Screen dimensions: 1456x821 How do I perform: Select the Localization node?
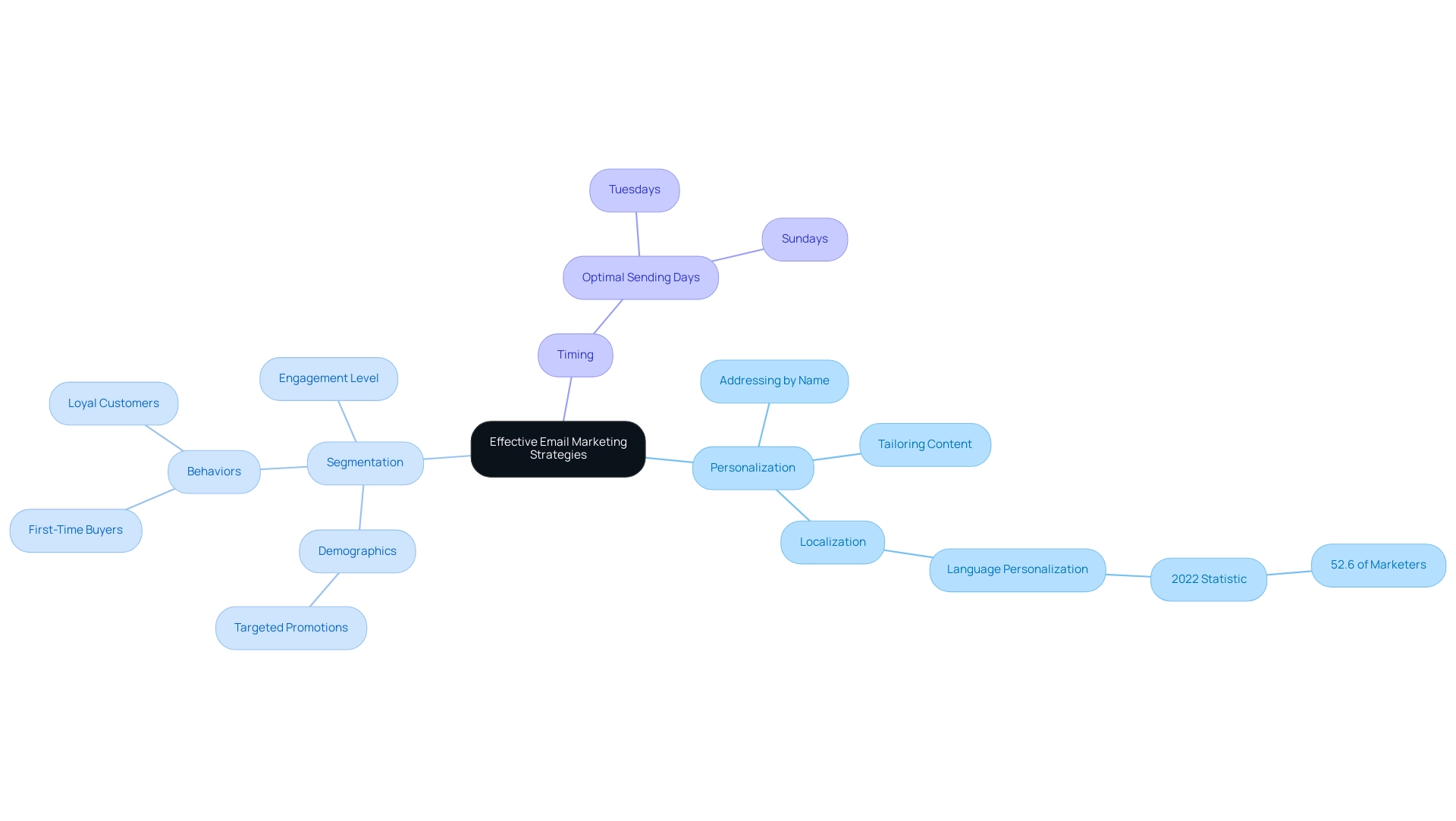point(832,542)
